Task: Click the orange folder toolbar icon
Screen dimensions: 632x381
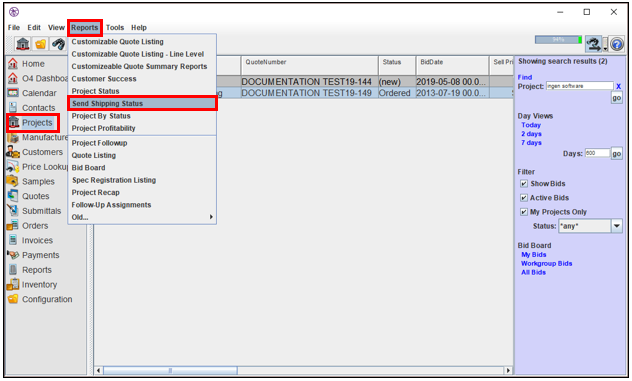Action: coord(40,44)
